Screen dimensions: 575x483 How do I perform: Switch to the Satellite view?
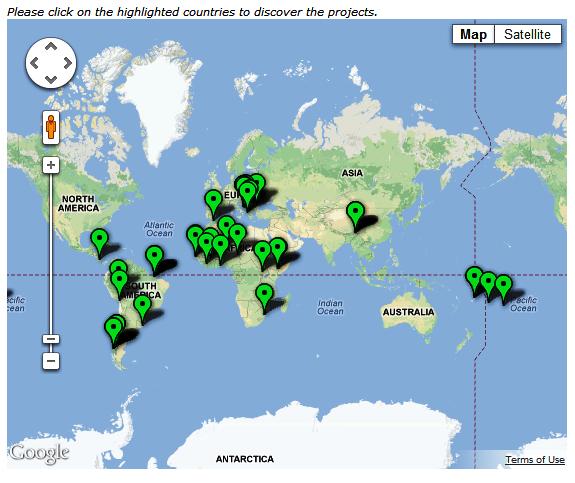click(x=527, y=34)
